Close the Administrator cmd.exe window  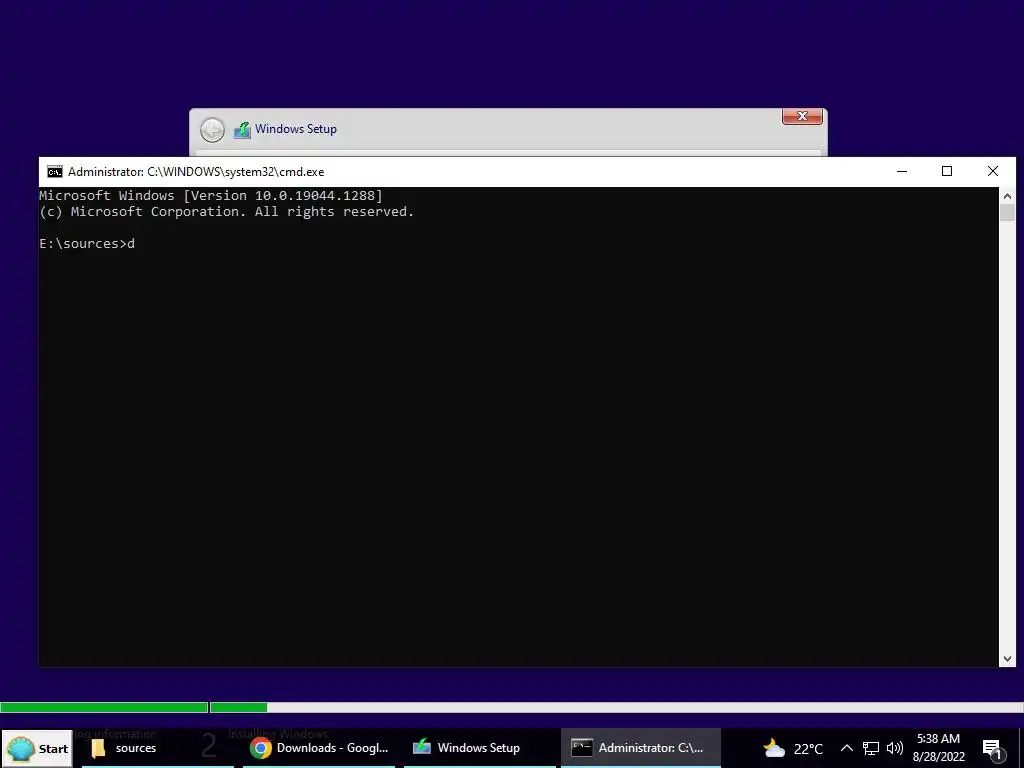click(993, 172)
